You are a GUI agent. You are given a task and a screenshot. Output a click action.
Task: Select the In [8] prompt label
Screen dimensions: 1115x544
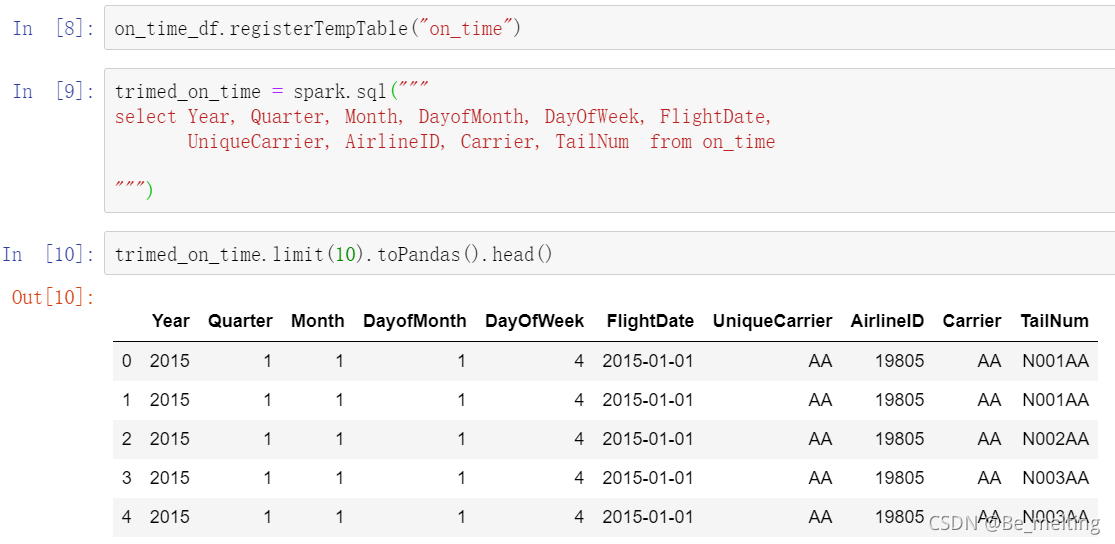tap(53, 29)
